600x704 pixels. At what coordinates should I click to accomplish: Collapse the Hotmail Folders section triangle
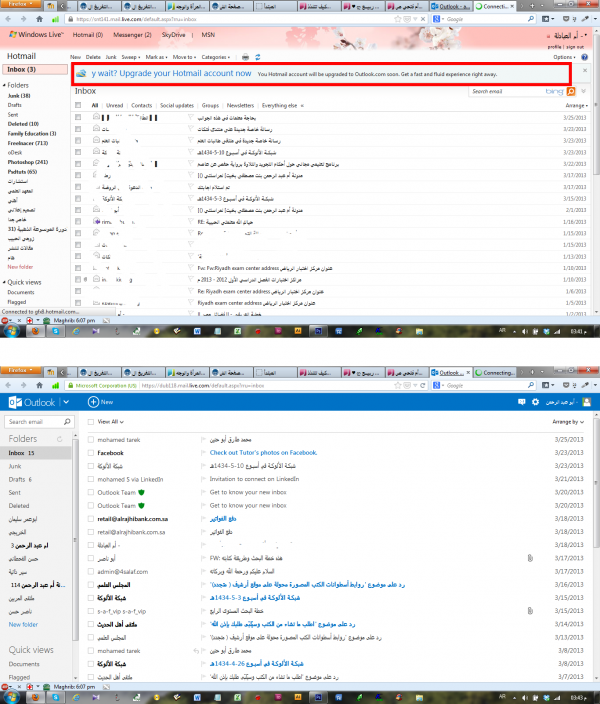click(4, 85)
